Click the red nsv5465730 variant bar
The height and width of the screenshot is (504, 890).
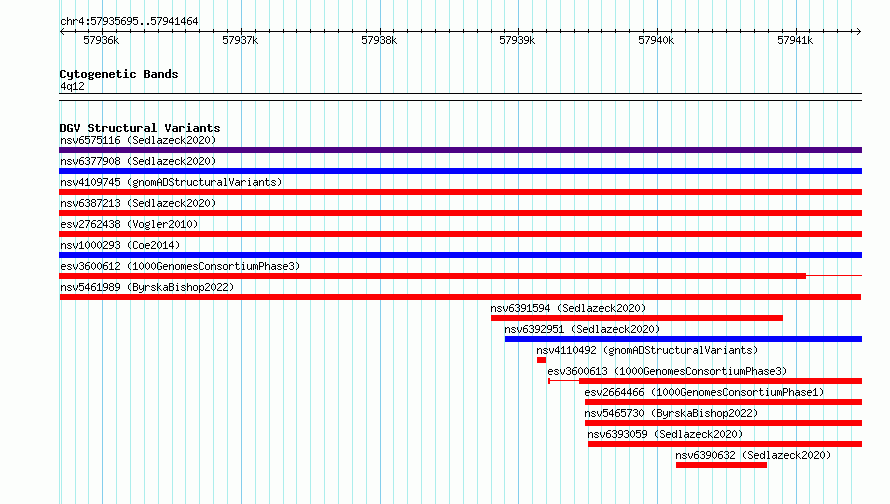tap(724, 423)
